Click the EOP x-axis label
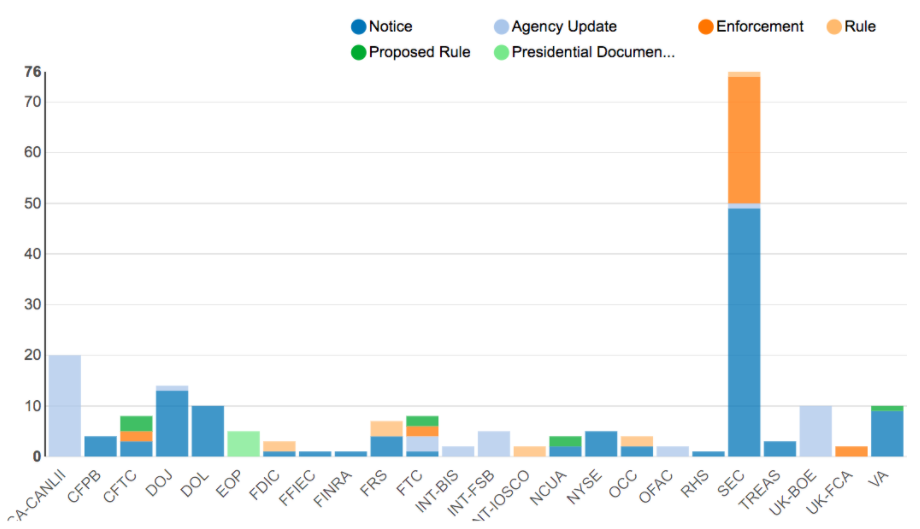The height and width of the screenshot is (529, 920). (x=229, y=483)
